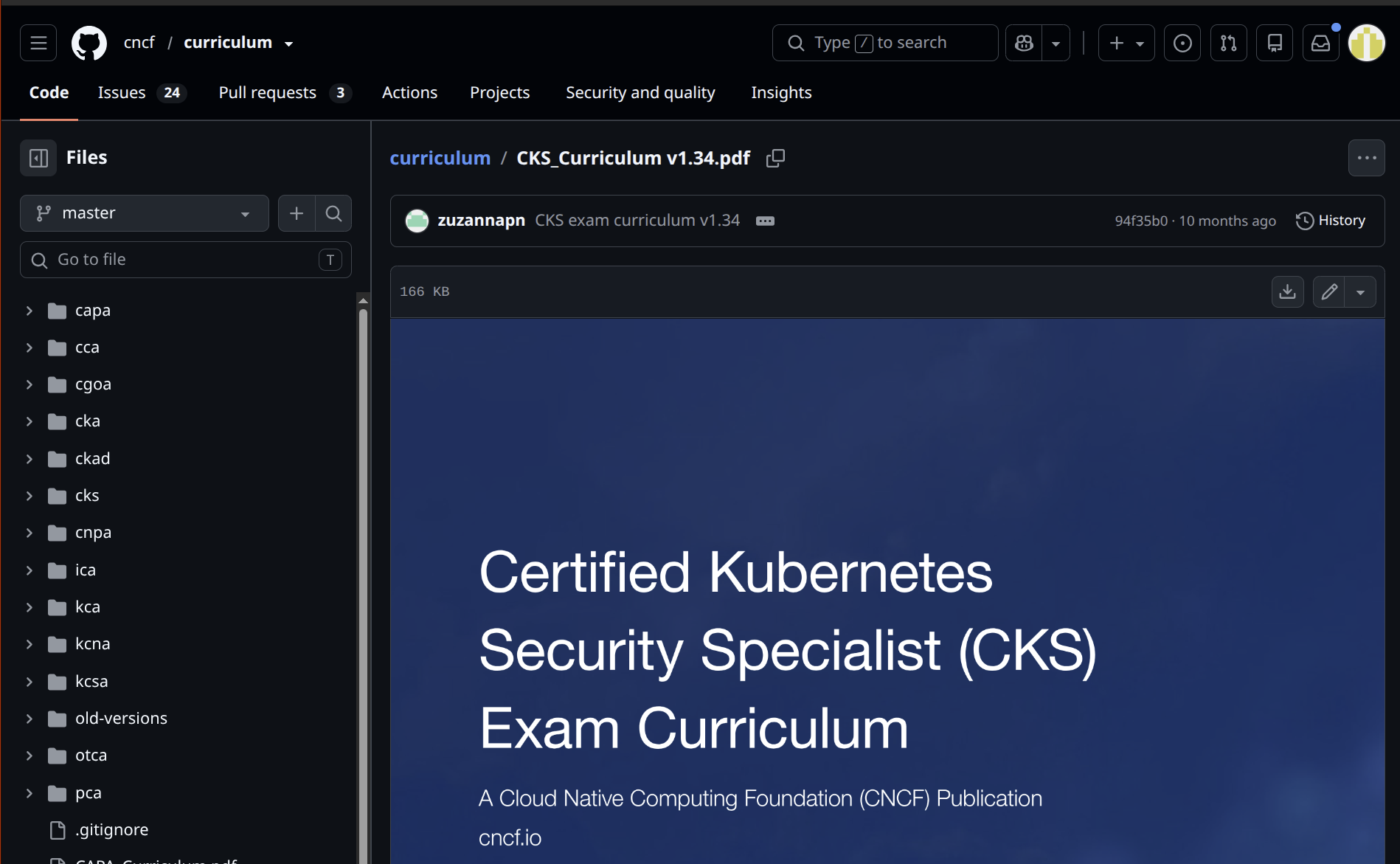
Task: Add a new file with the plus button
Action: pos(297,213)
